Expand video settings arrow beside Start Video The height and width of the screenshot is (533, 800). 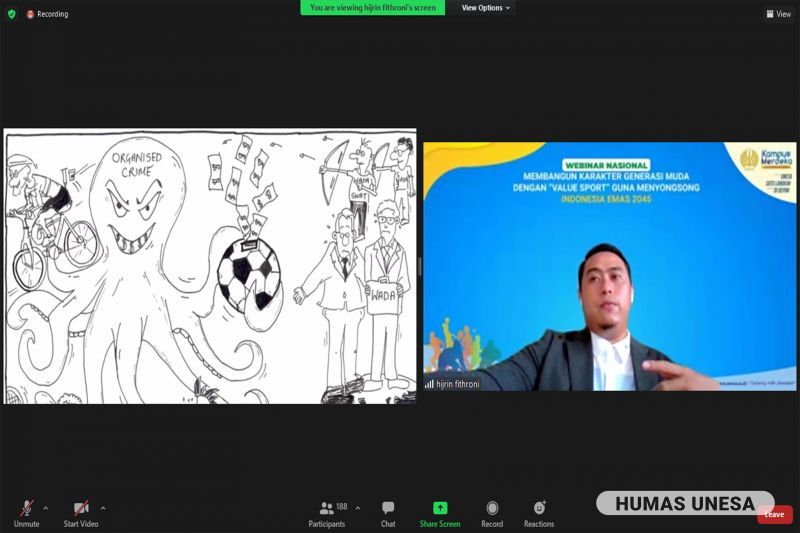(x=103, y=508)
